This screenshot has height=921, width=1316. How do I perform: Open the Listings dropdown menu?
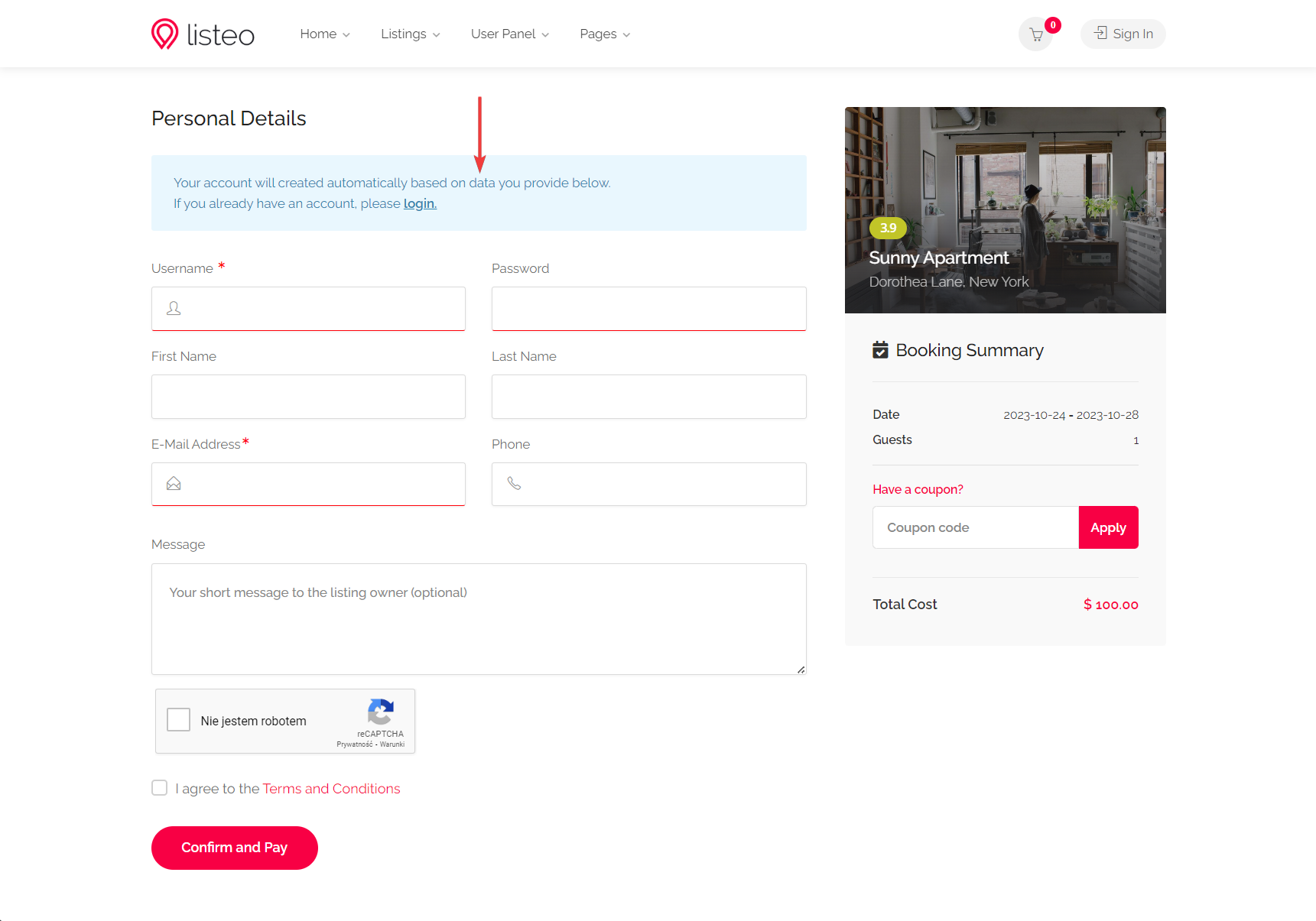click(x=411, y=34)
